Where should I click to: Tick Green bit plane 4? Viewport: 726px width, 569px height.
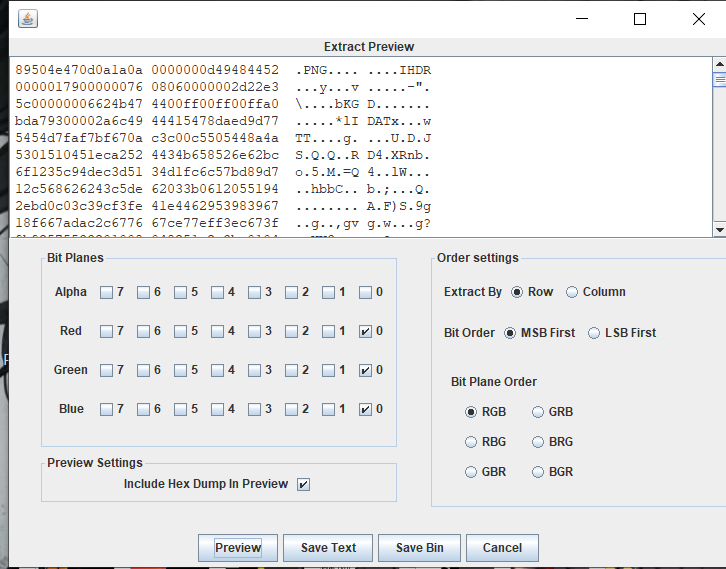218,370
